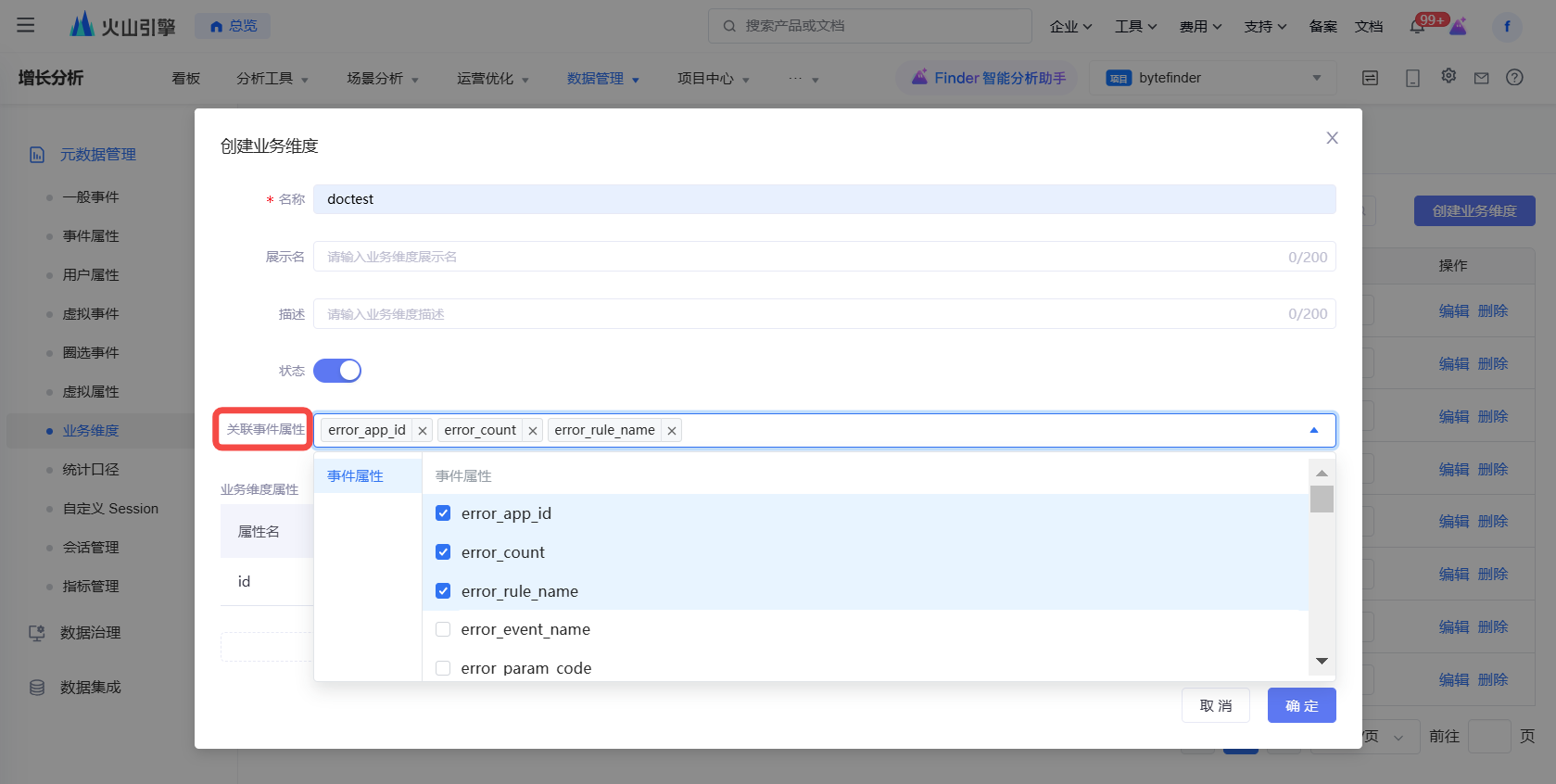Remove the error_count tag
Viewport: 1556px width, 784px height.
(533, 430)
